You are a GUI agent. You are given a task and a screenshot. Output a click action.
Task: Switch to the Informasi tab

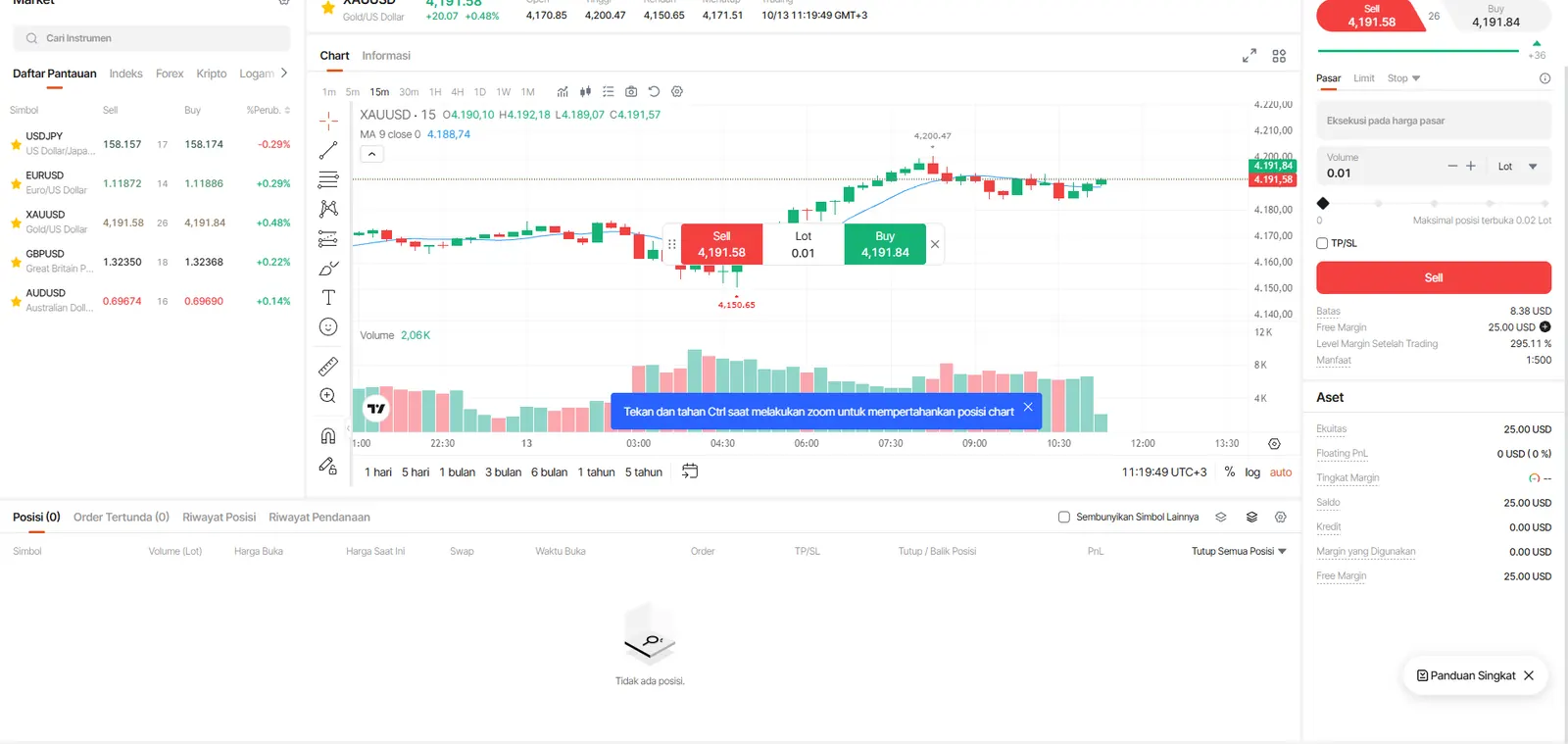click(x=386, y=56)
